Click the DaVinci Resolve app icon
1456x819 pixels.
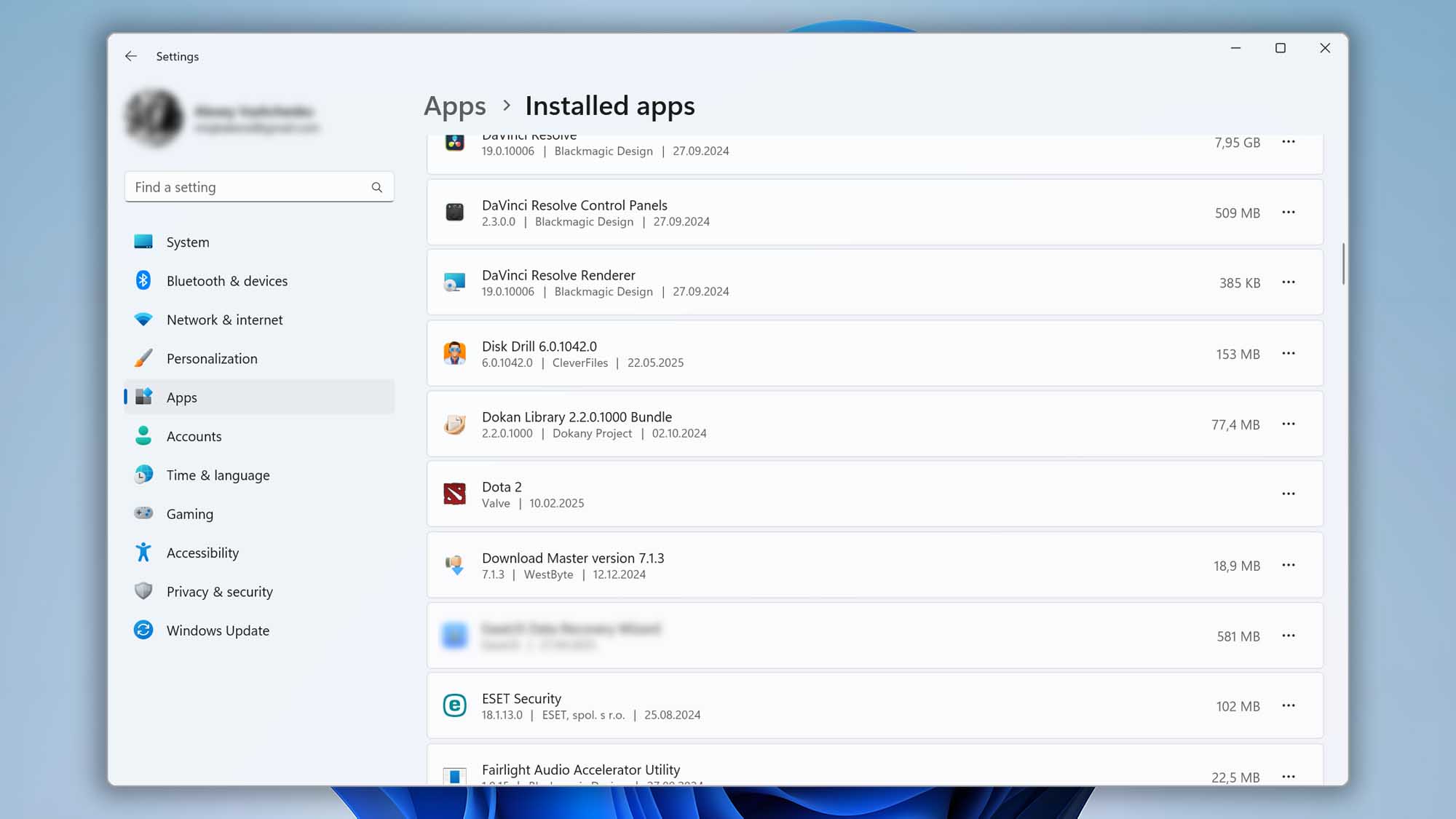455,142
